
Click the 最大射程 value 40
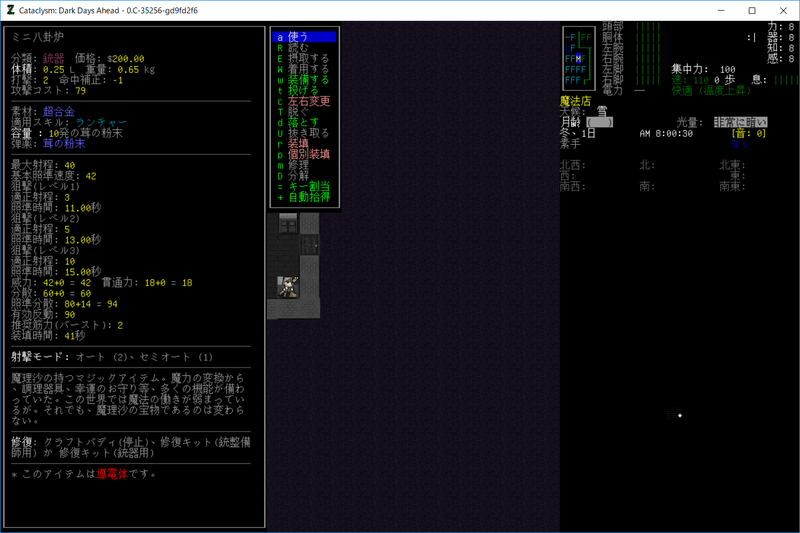70,165
